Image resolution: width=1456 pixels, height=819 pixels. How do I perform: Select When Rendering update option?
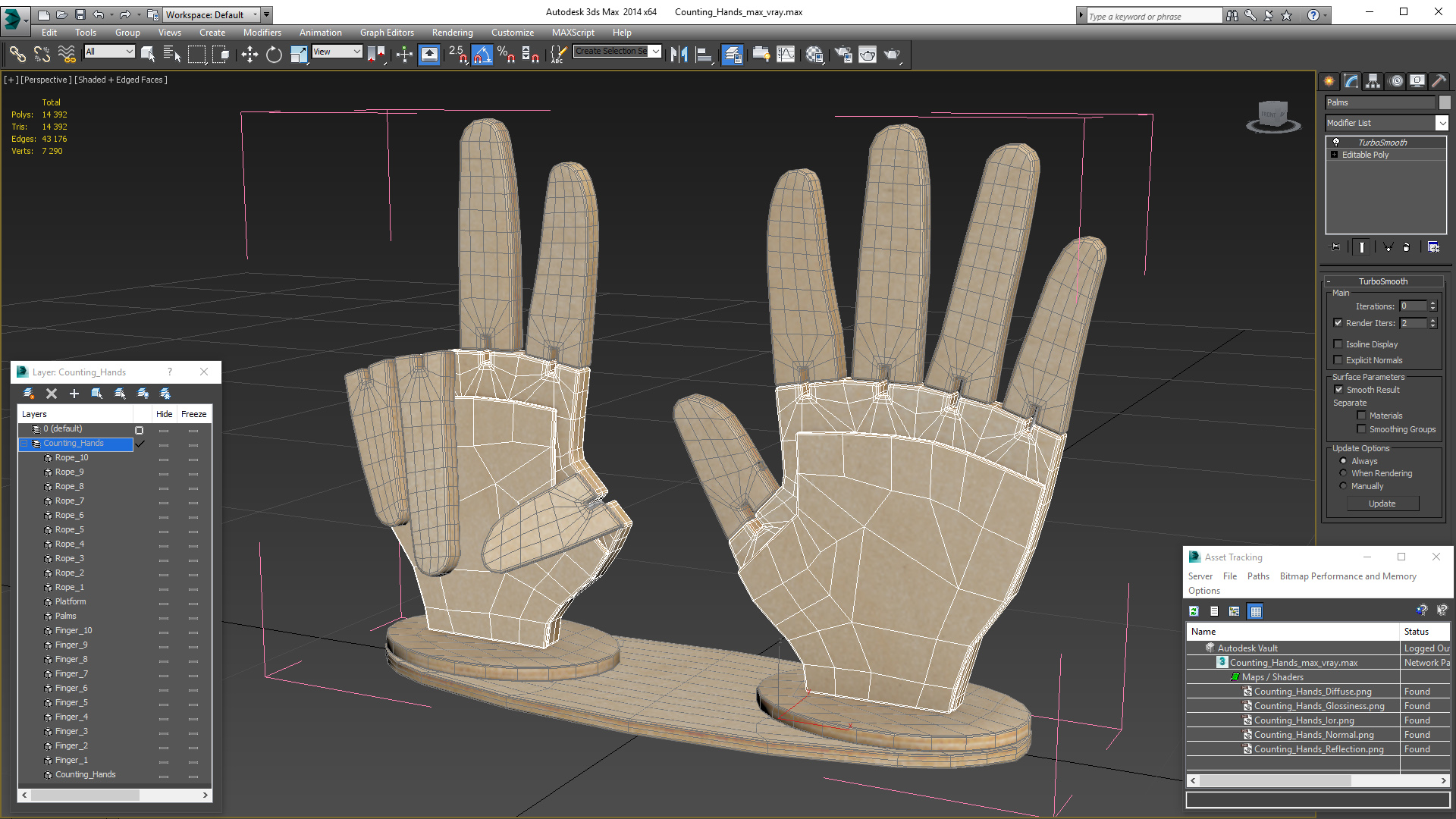point(1344,473)
